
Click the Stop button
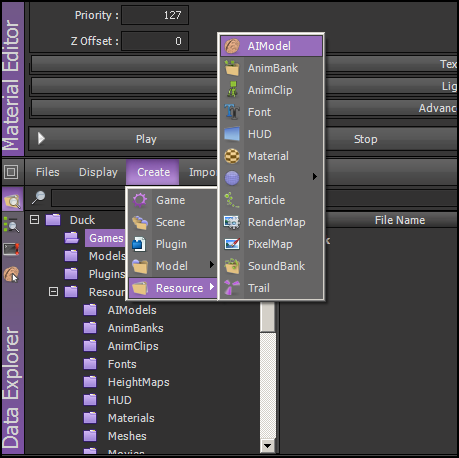(391, 139)
